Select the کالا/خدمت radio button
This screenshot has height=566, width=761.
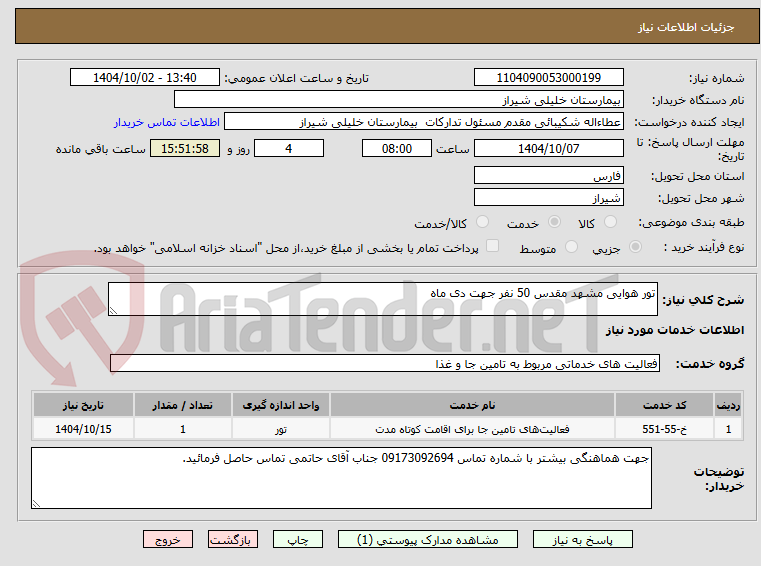coord(482,222)
